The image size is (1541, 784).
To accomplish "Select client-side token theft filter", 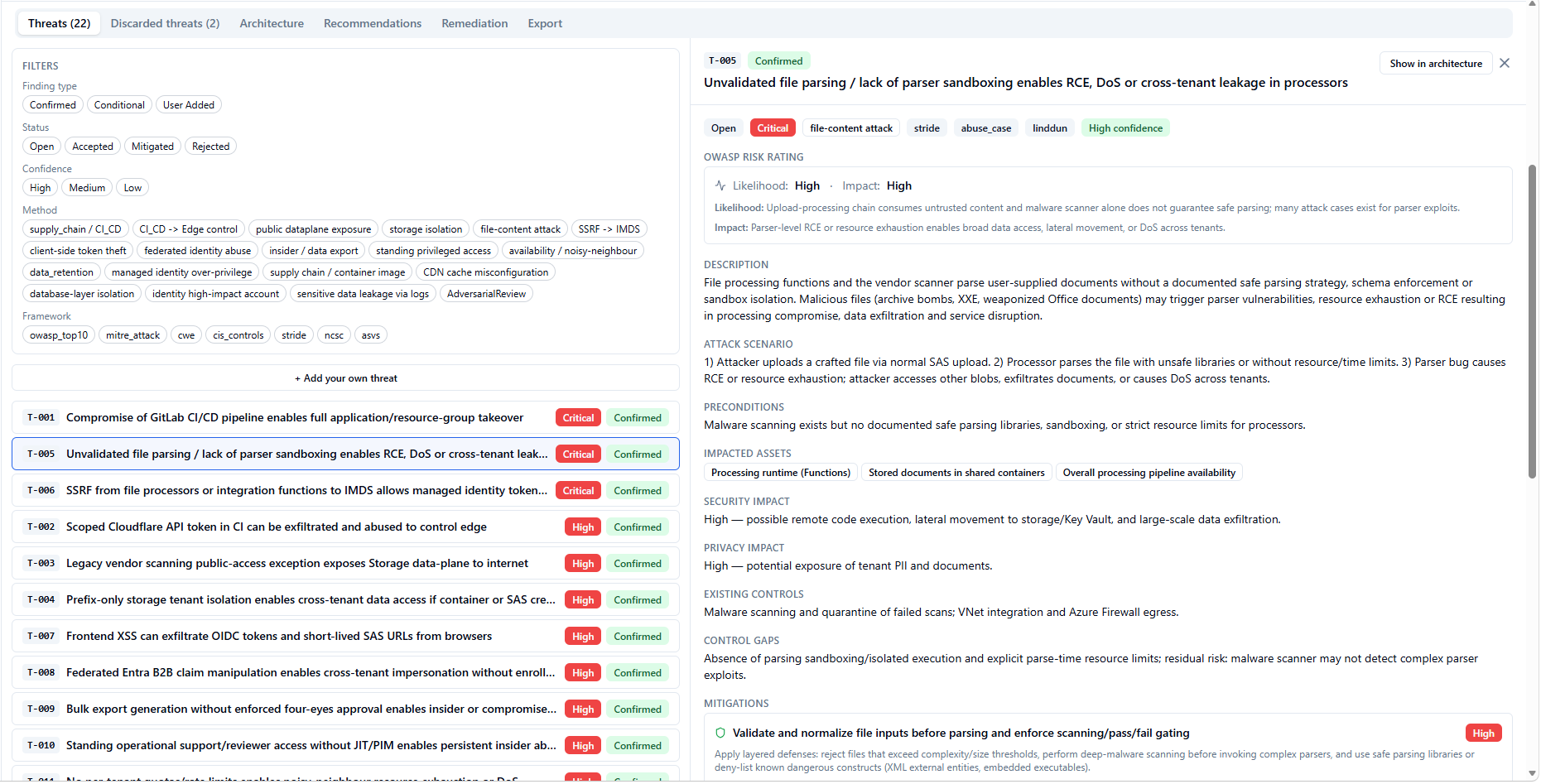I will [78, 251].
